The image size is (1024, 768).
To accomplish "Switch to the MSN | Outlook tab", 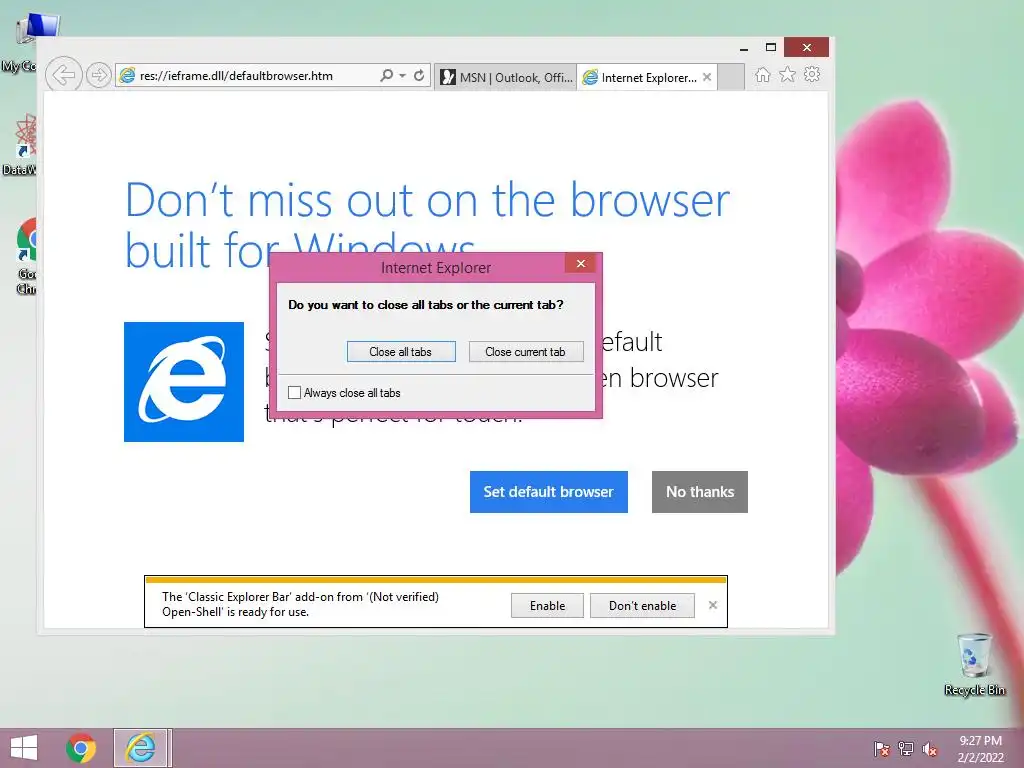I will point(505,77).
